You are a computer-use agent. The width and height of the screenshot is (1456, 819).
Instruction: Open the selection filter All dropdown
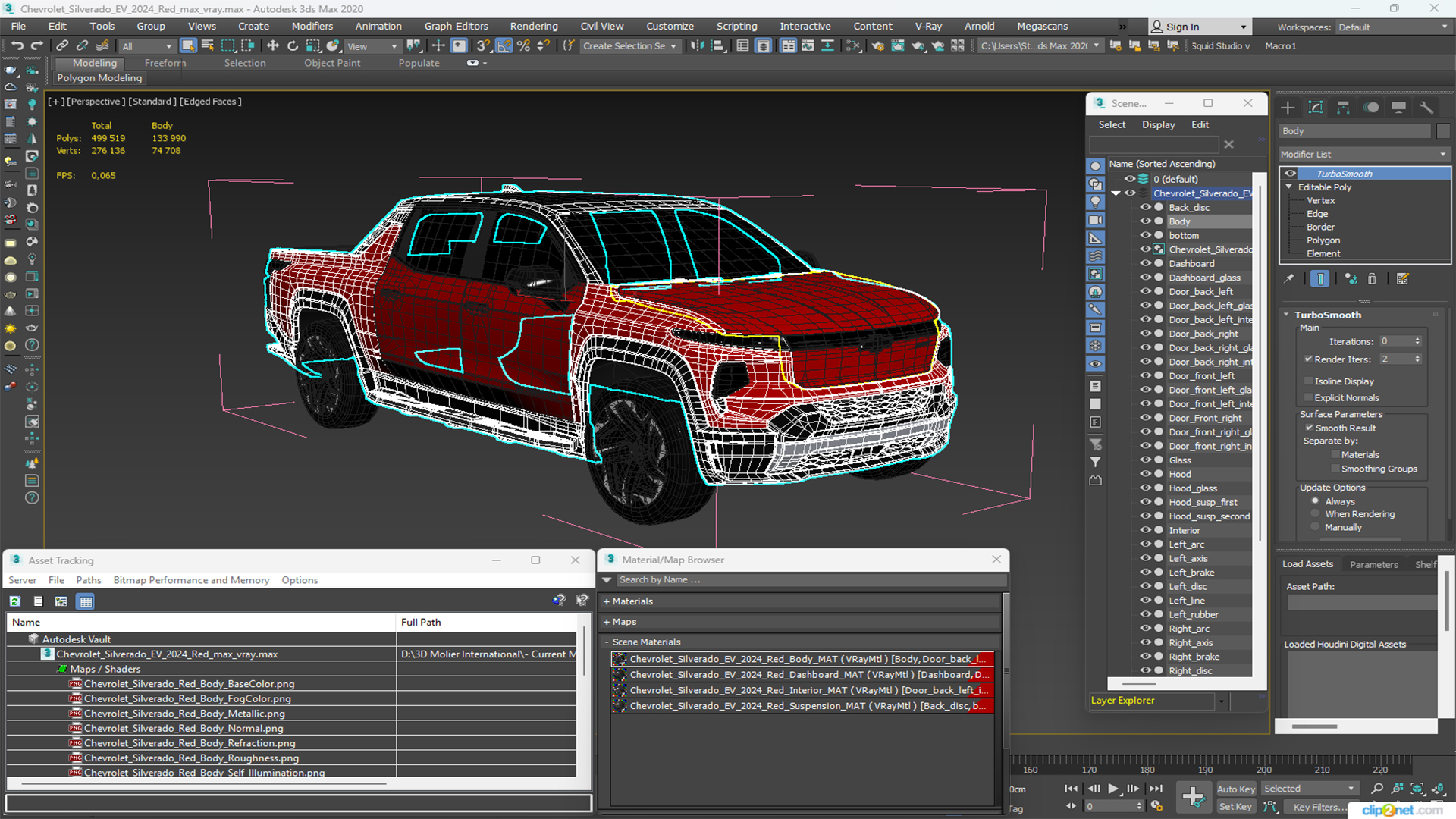[146, 46]
